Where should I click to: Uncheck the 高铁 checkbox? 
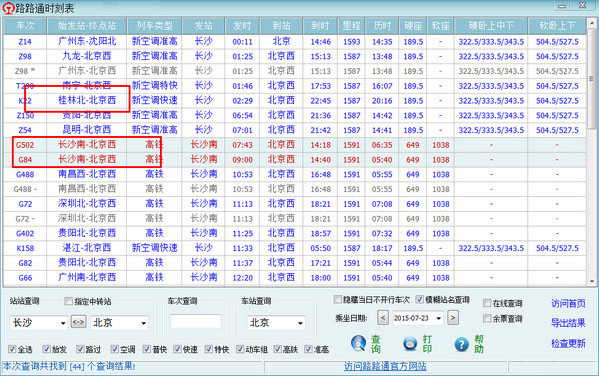(x=277, y=349)
